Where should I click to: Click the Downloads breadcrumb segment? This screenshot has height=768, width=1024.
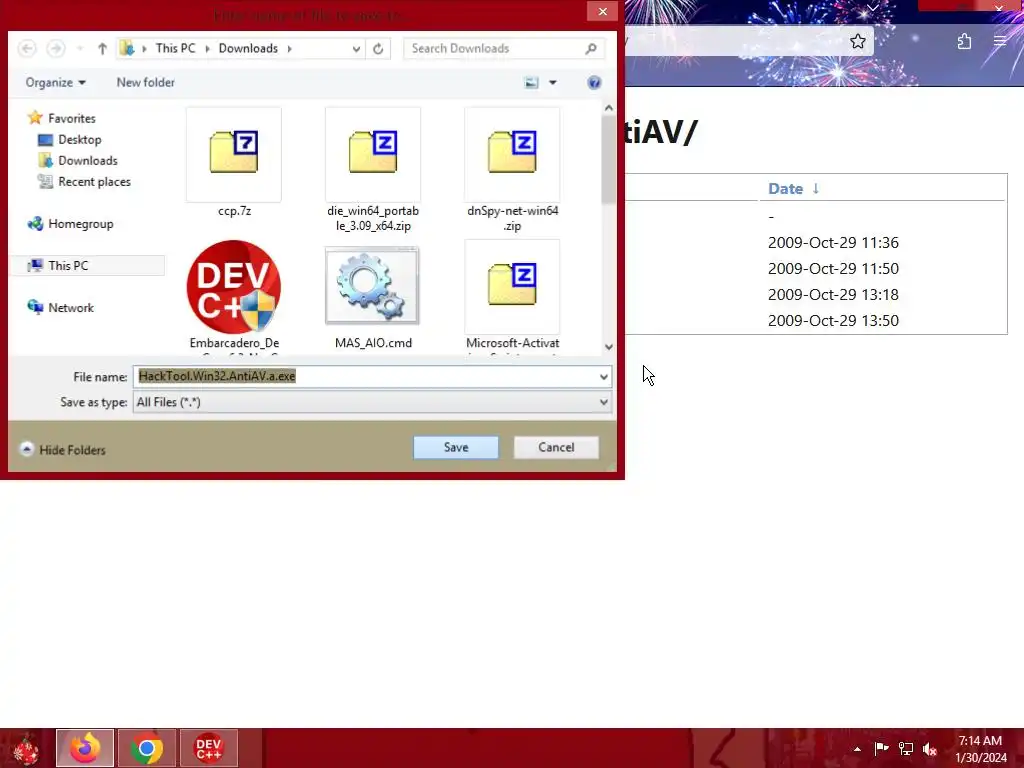[248, 48]
